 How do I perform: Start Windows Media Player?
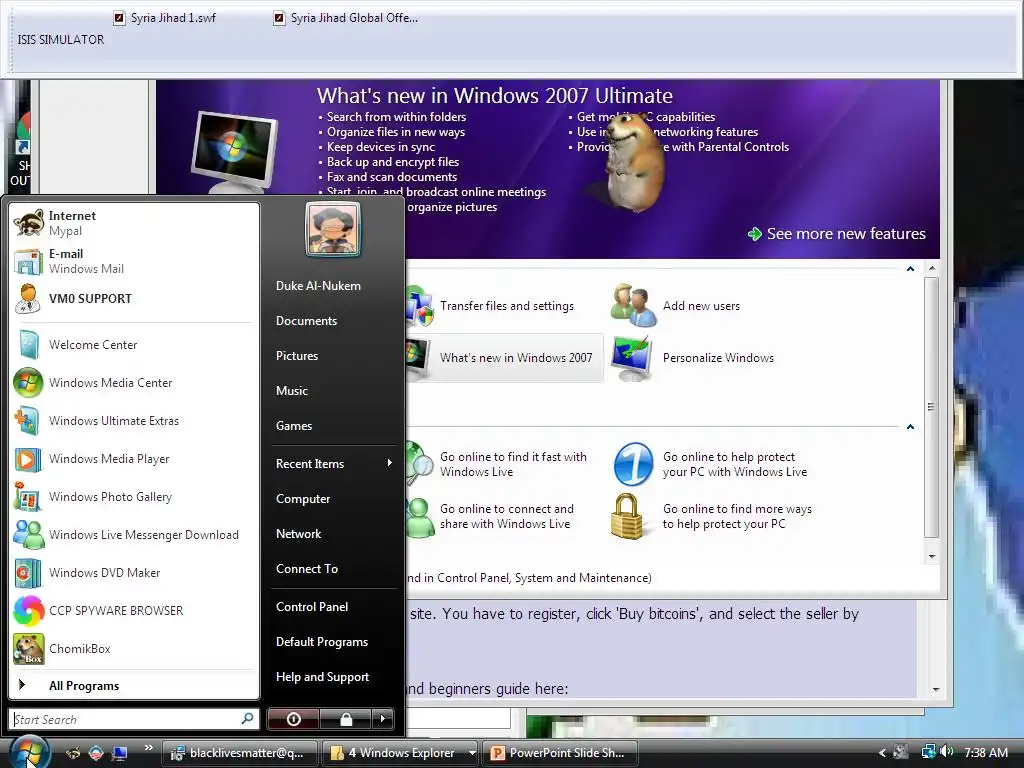coord(134,458)
